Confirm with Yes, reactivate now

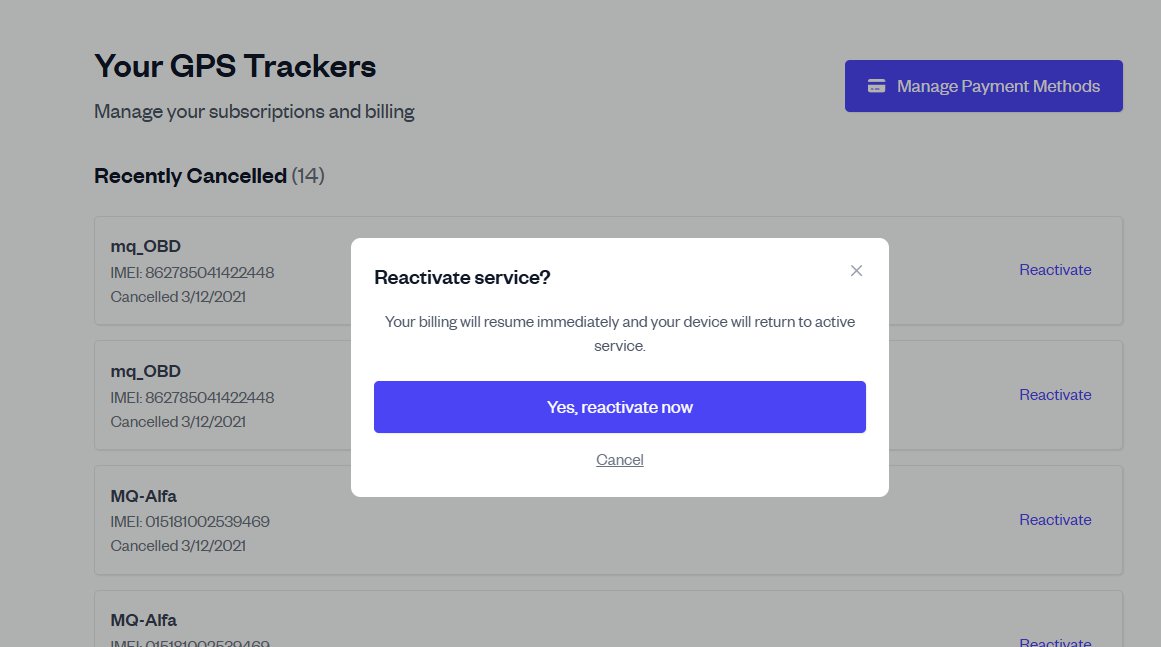point(619,407)
